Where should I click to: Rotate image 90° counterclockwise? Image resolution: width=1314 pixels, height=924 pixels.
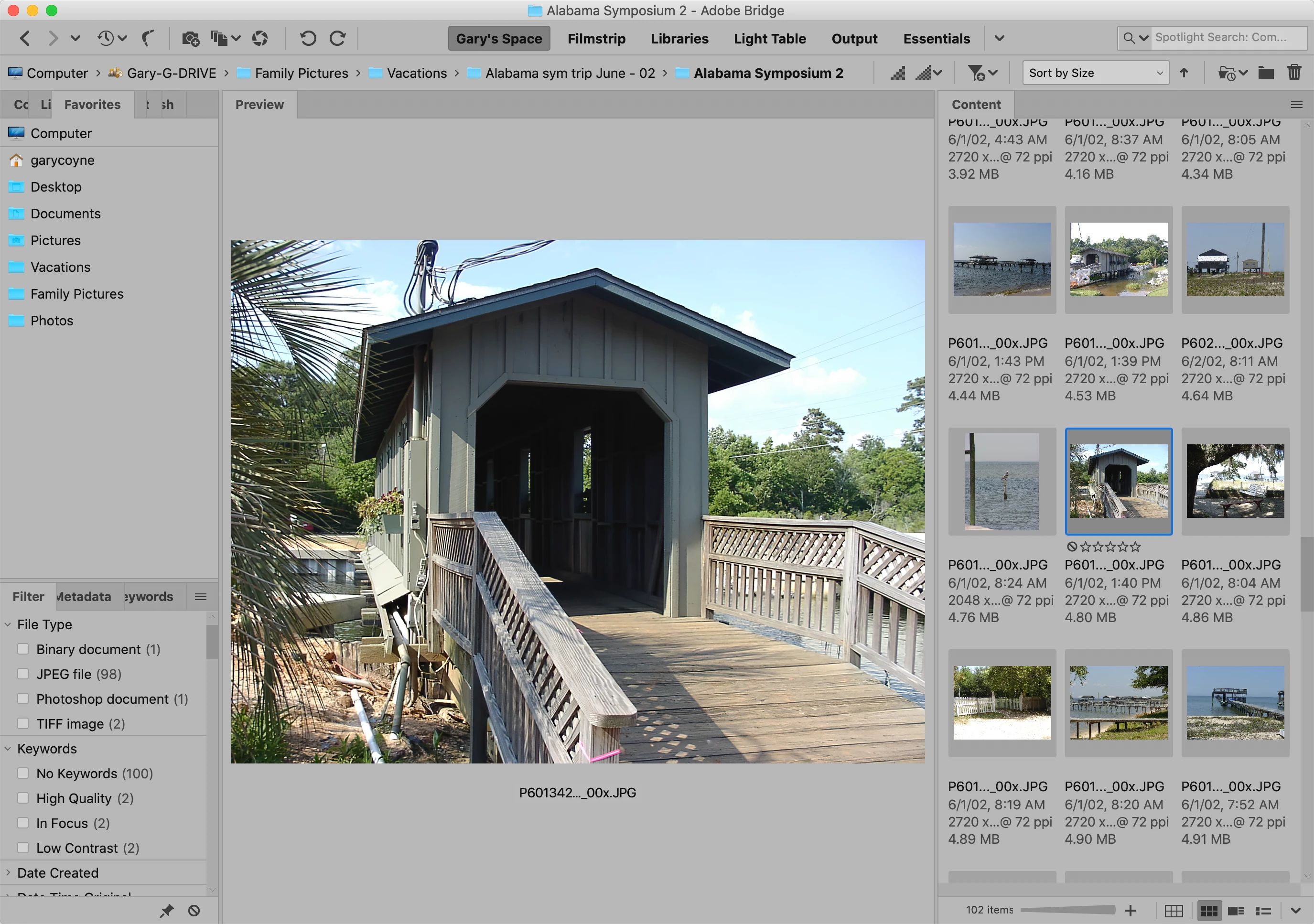[308, 38]
